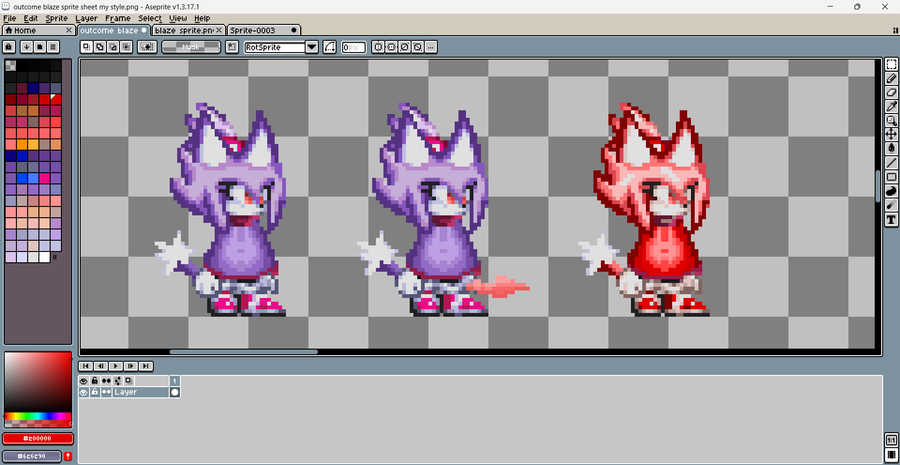The width and height of the screenshot is (900, 465).
Task: Select the Text tool
Action: 891,219
